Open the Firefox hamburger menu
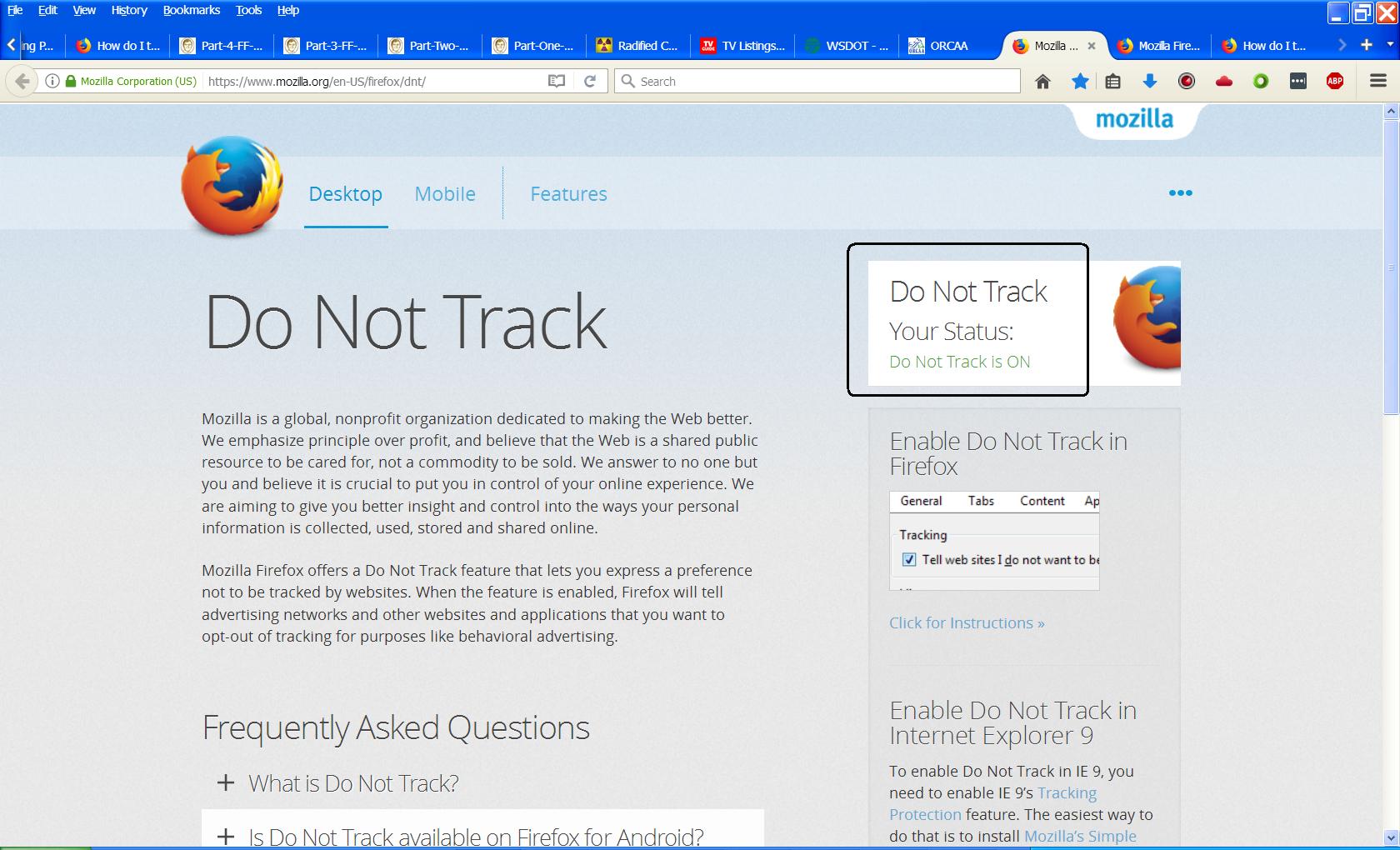Image resolution: width=1400 pixels, height=850 pixels. click(x=1377, y=81)
